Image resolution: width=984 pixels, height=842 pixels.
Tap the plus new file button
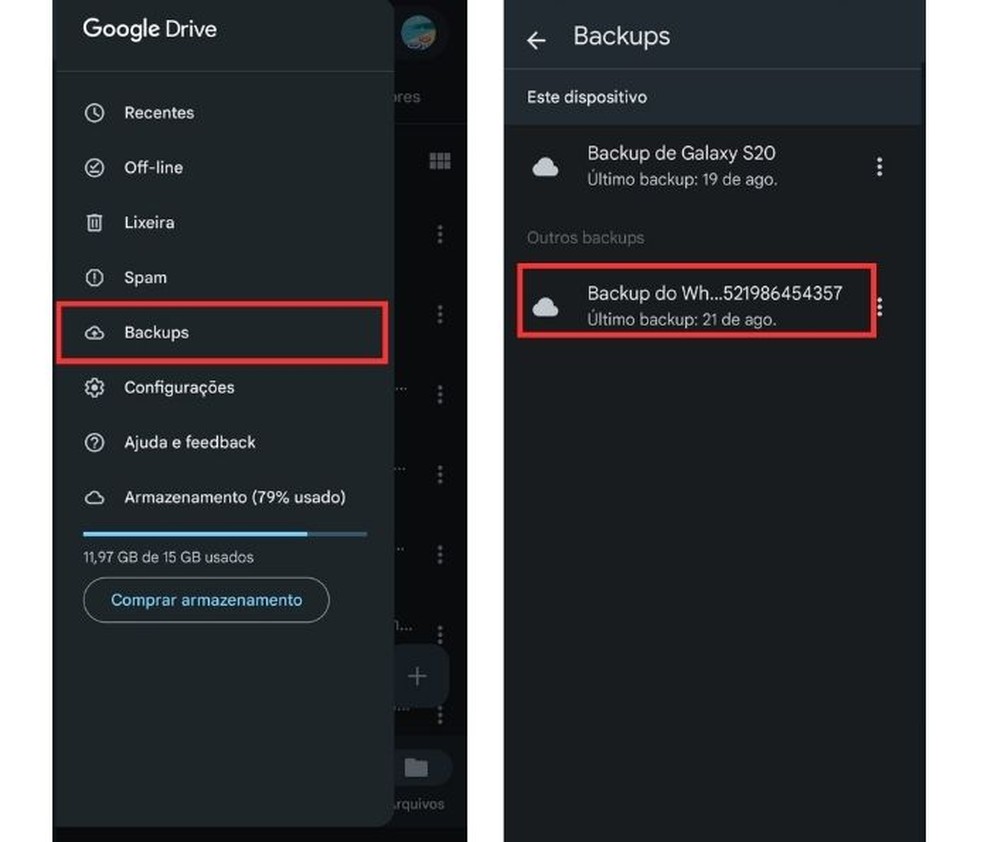pos(418,676)
